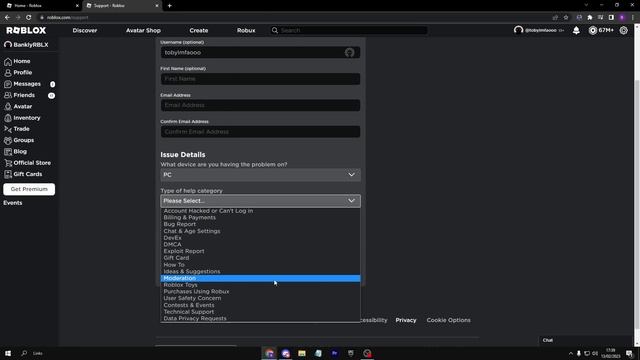Bookmark page with star icon
This screenshot has width=640, height=360.
(x=566, y=18)
